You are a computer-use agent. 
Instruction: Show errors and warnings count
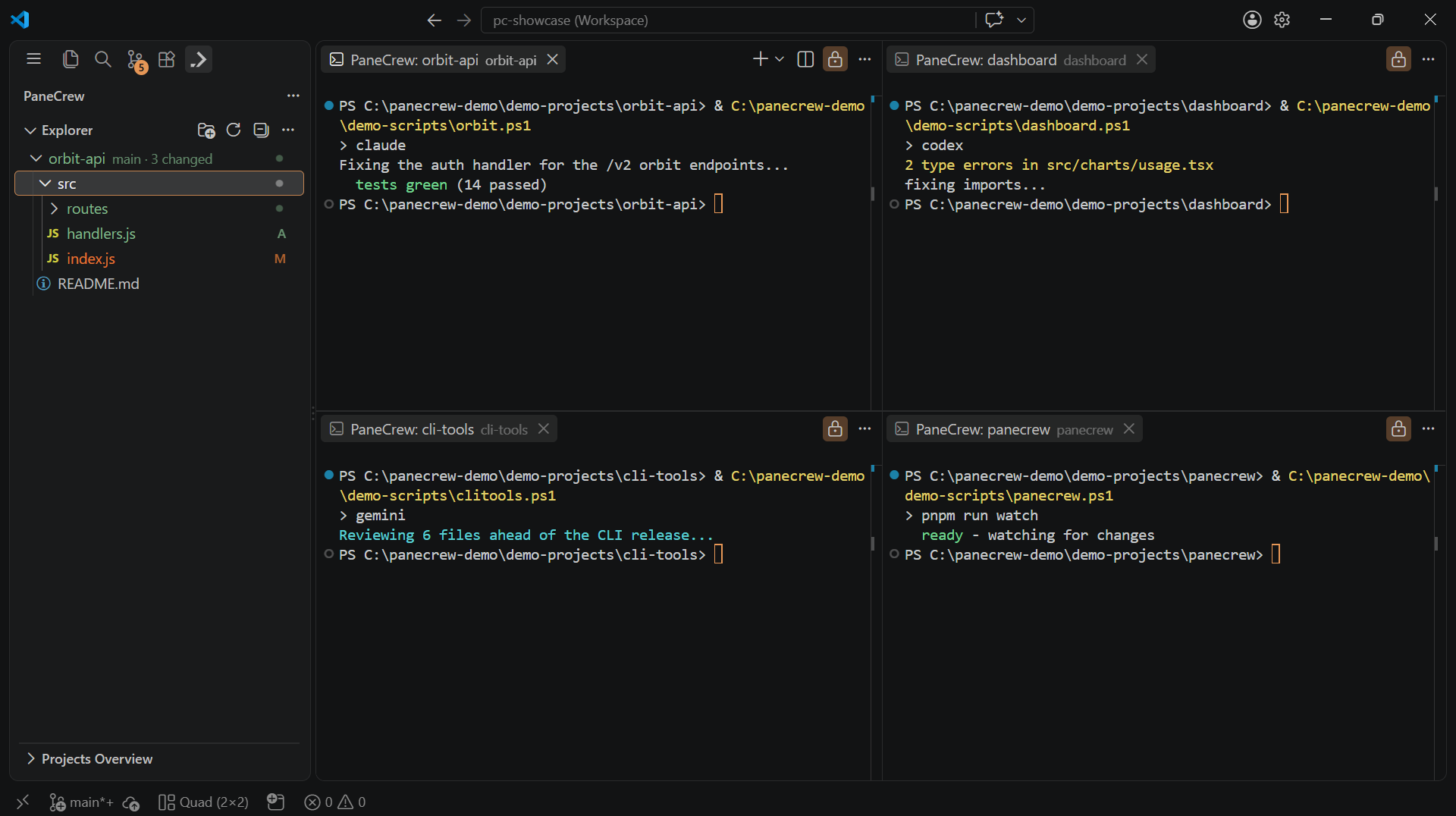pos(334,802)
